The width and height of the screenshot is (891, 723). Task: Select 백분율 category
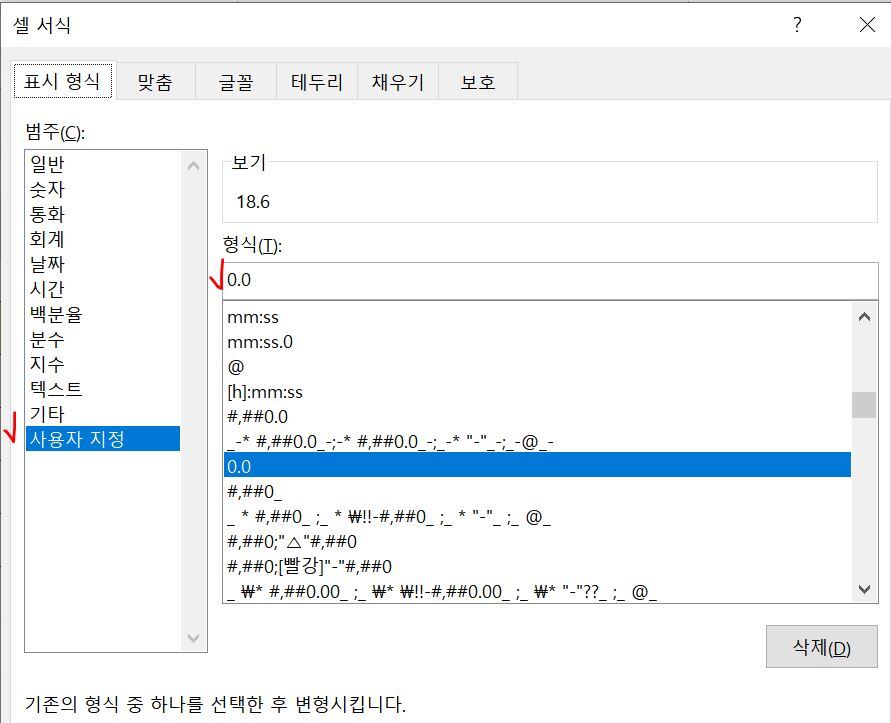click(x=103, y=314)
